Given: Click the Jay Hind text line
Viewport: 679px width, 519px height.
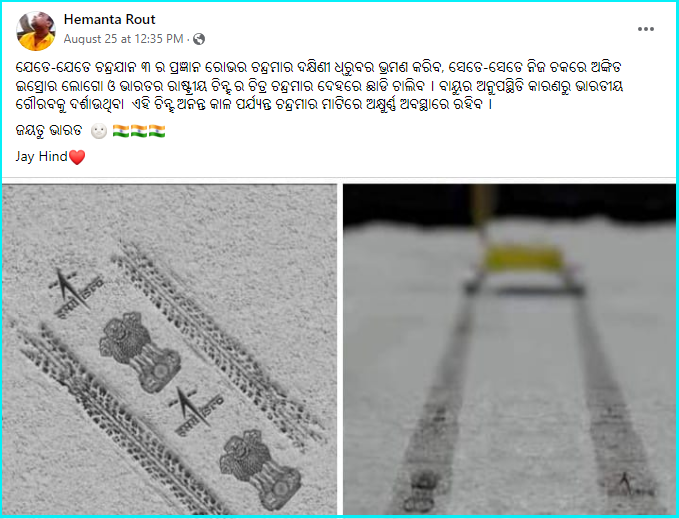Looking at the screenshot, I should pyautogui.click(x=50, y=157).
